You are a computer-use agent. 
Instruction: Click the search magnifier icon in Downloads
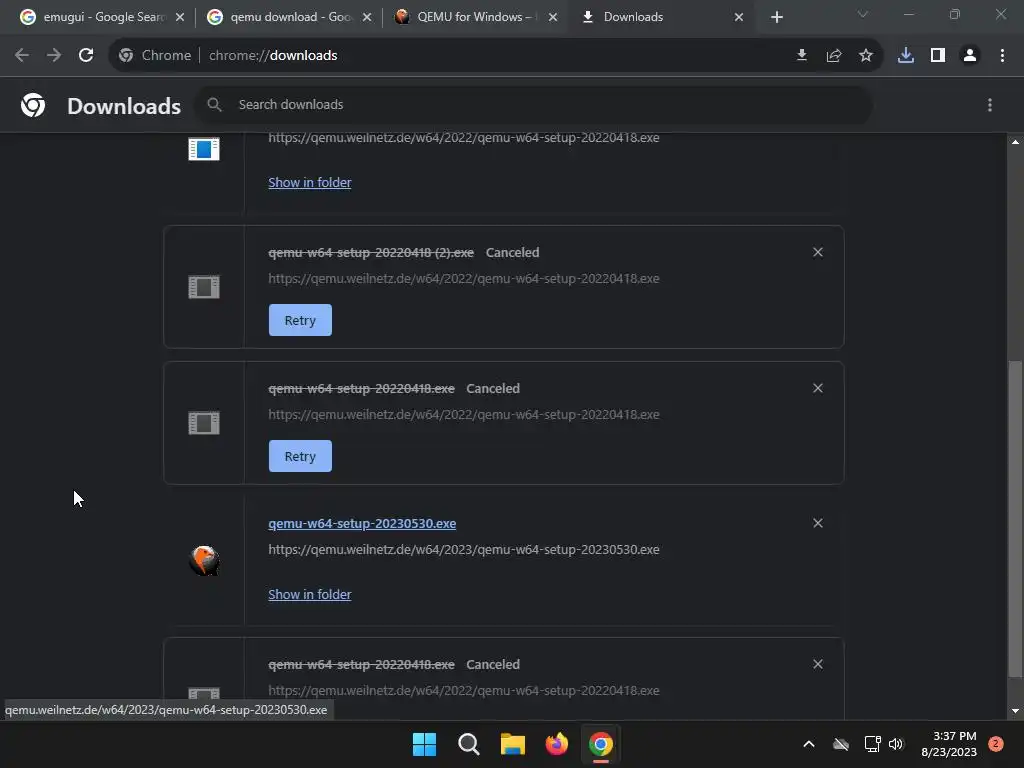[x=214, y=104]
